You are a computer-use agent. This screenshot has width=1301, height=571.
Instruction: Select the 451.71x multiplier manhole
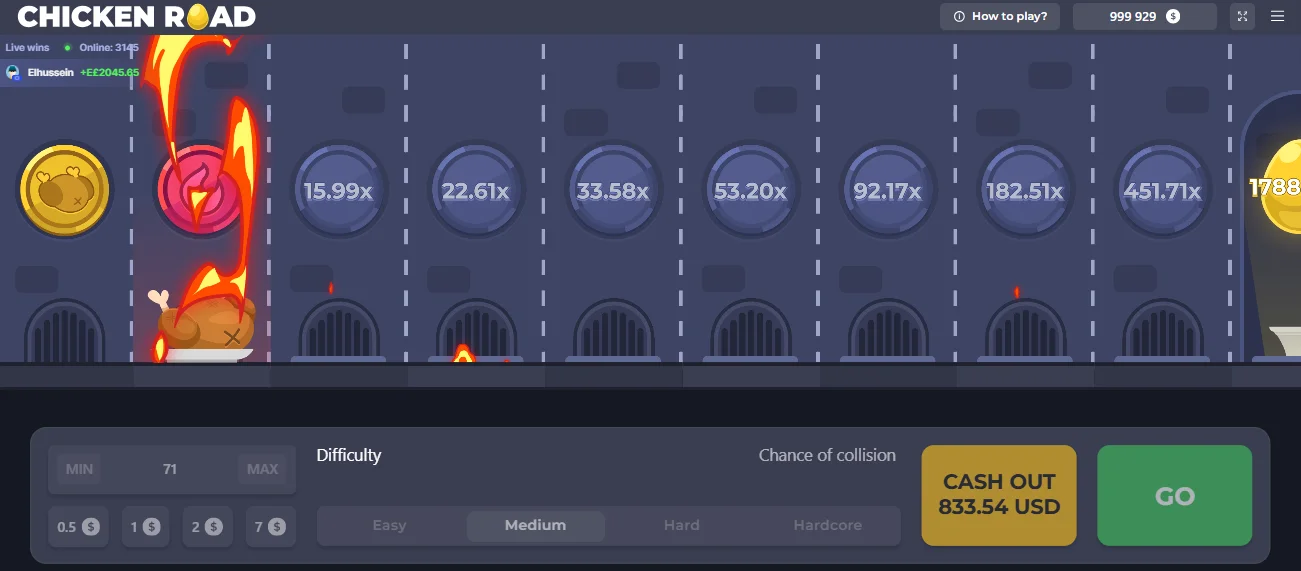(1162, 190)
